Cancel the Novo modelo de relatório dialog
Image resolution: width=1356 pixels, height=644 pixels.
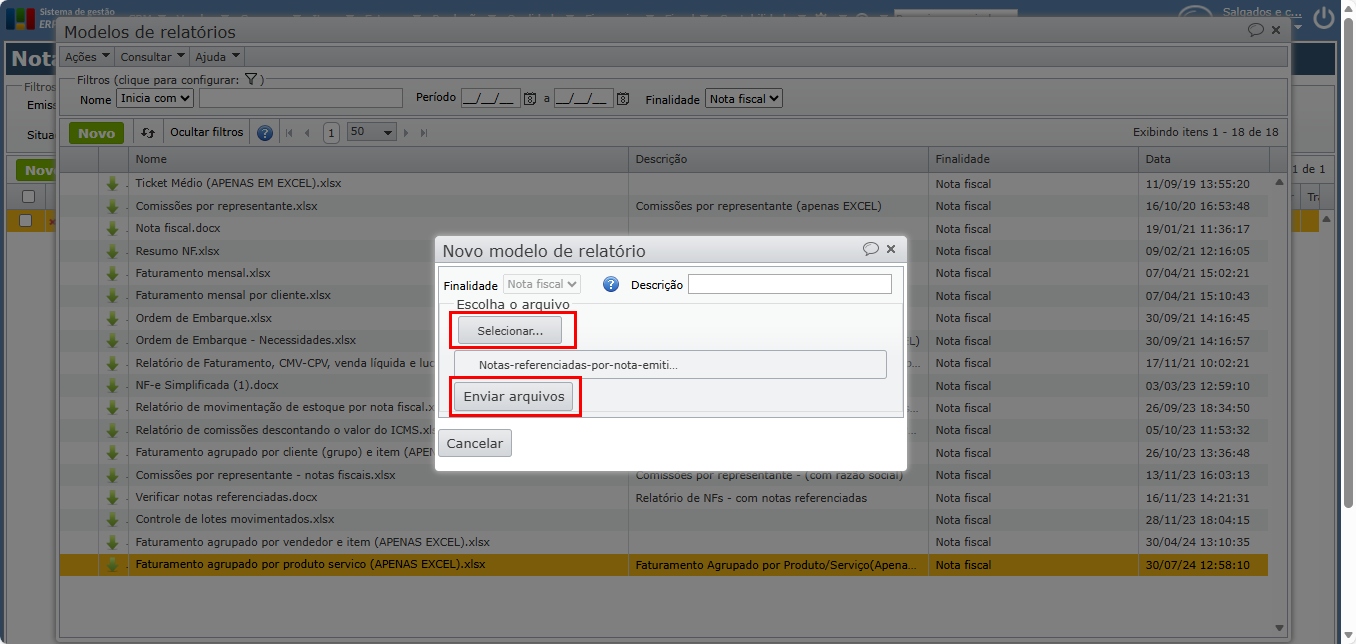pyautogui.click(x=475, y=443)
